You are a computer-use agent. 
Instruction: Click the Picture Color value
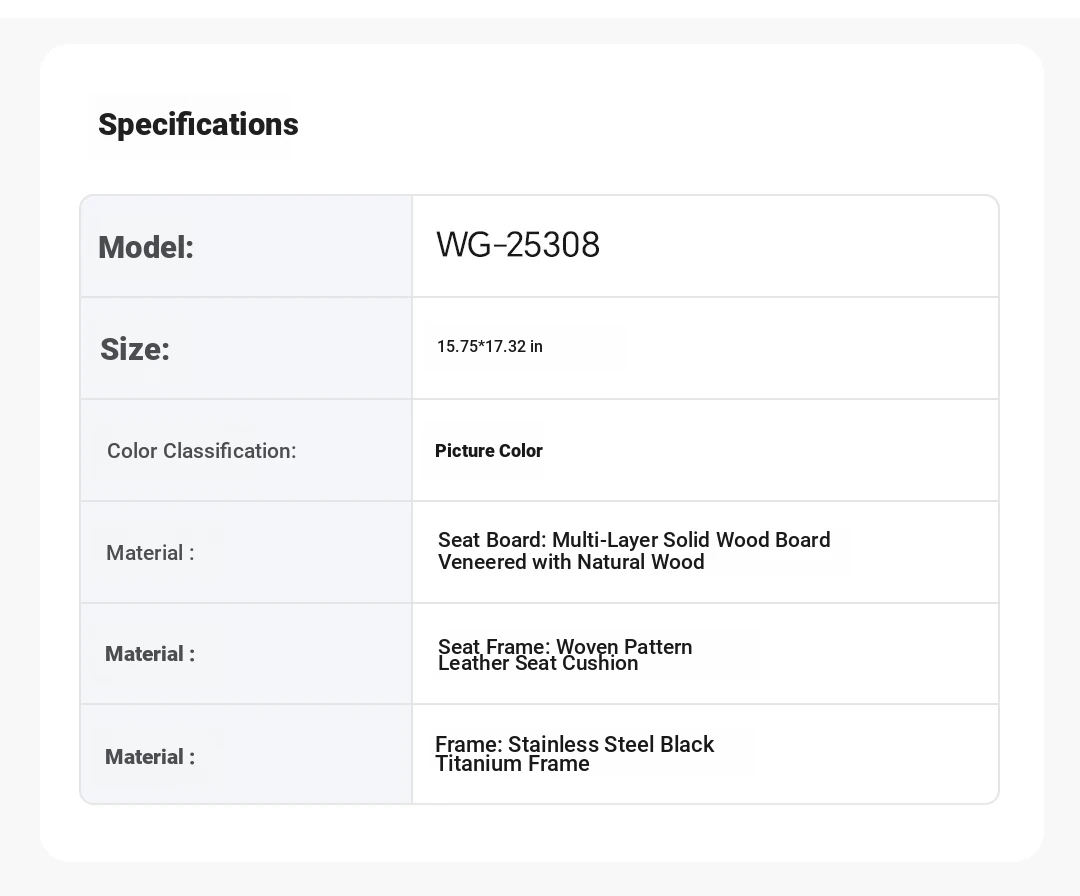click(x=488, y=450)
